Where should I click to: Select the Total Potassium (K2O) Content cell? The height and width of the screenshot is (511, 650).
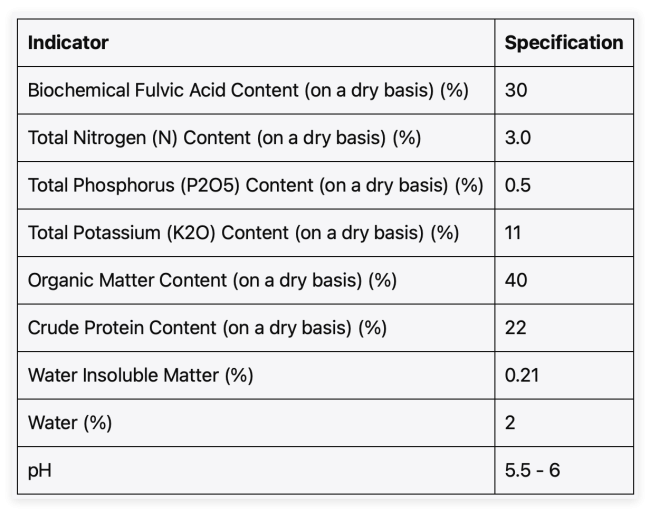256,232
